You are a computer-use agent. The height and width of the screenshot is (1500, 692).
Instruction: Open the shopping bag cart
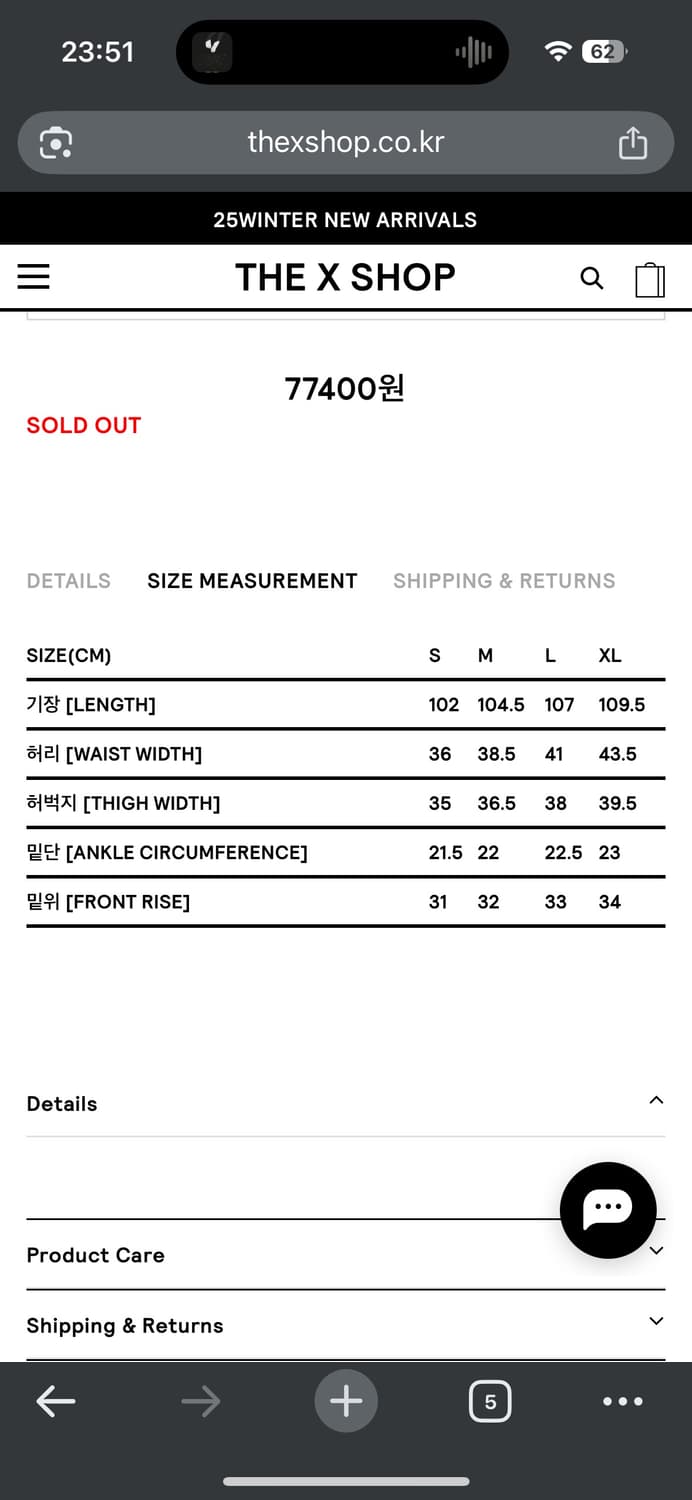[x=650, y=279]
